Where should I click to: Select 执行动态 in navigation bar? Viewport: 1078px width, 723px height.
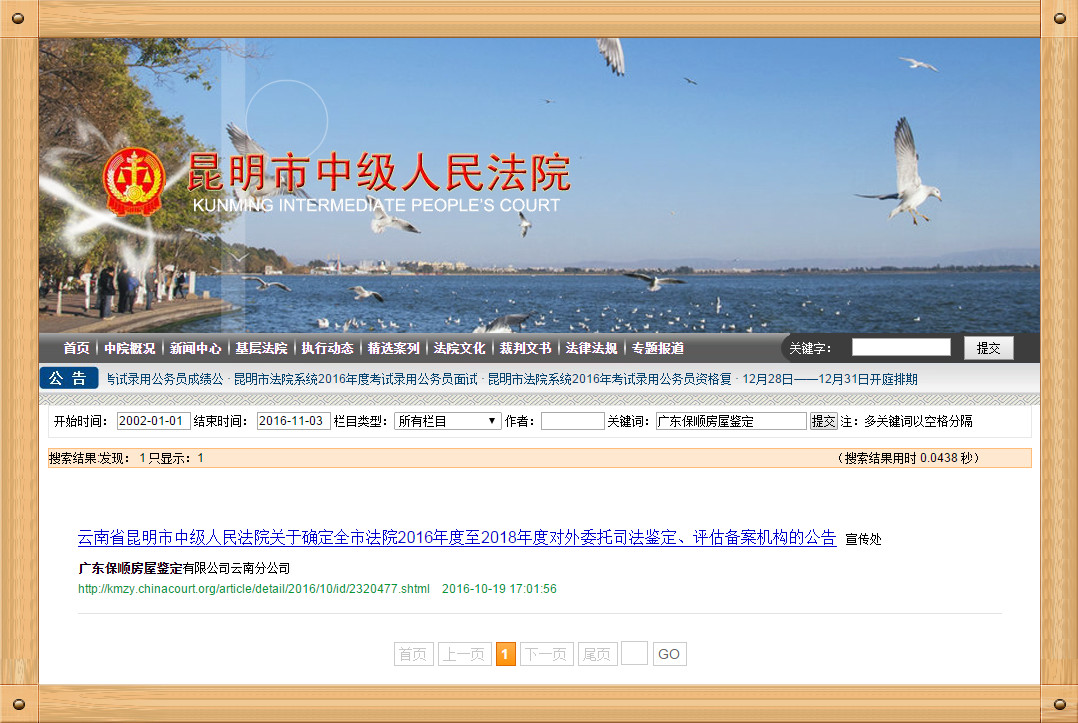point(327,348)
